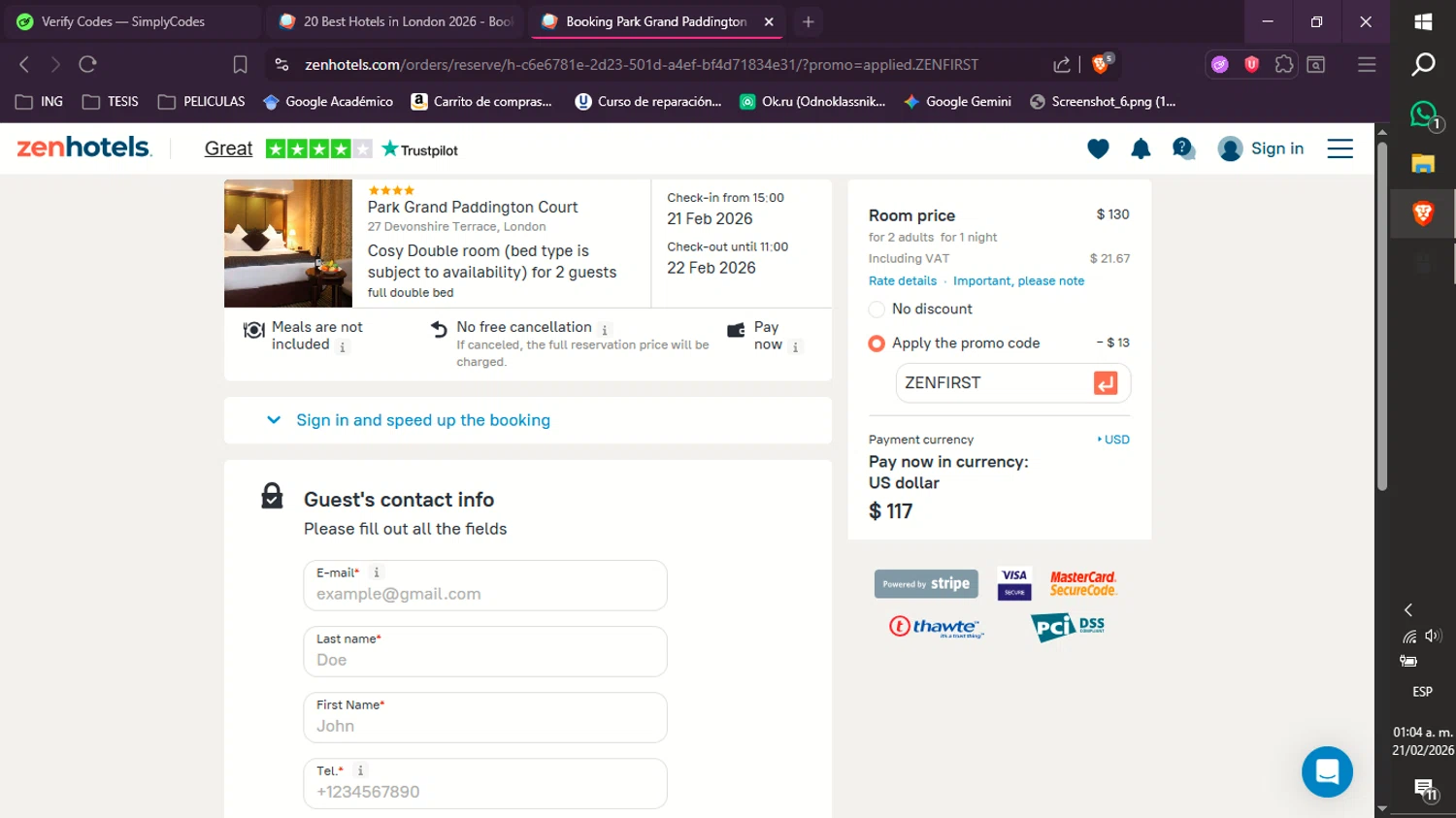Open notifications bell icon
Screen dimensions: 1456x818
[1141, 148]
